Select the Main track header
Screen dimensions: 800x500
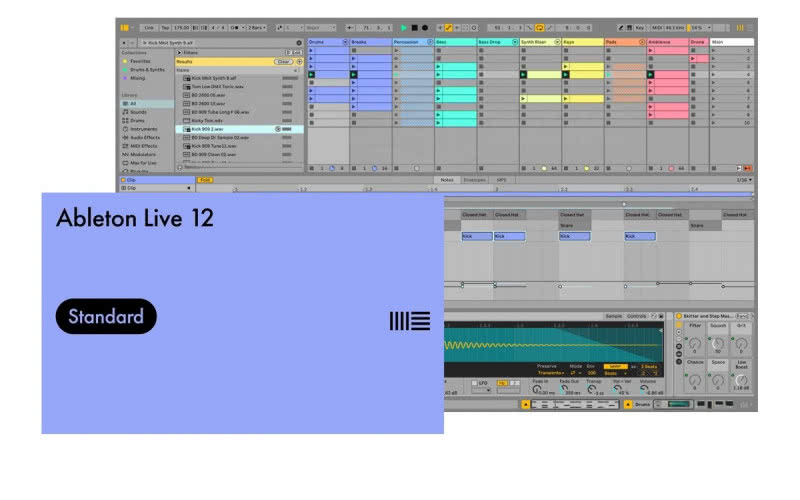coord(732,42)
